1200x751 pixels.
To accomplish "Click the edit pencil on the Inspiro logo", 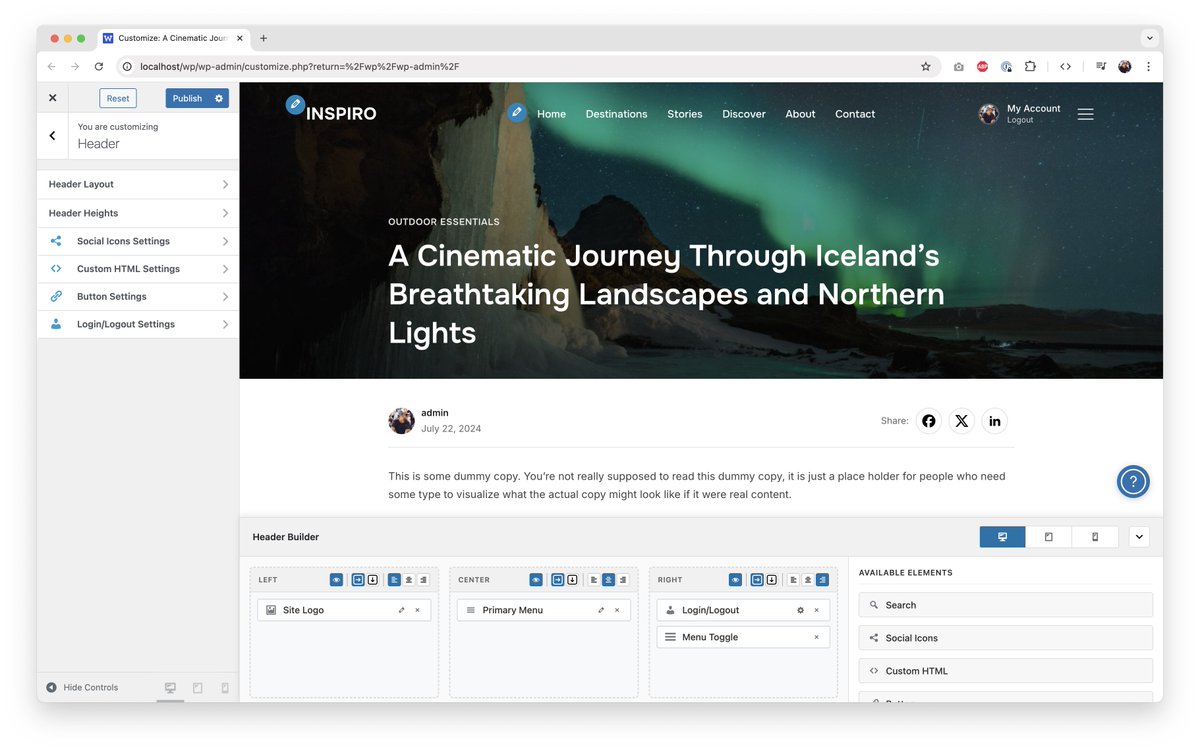I will [295, 104].
